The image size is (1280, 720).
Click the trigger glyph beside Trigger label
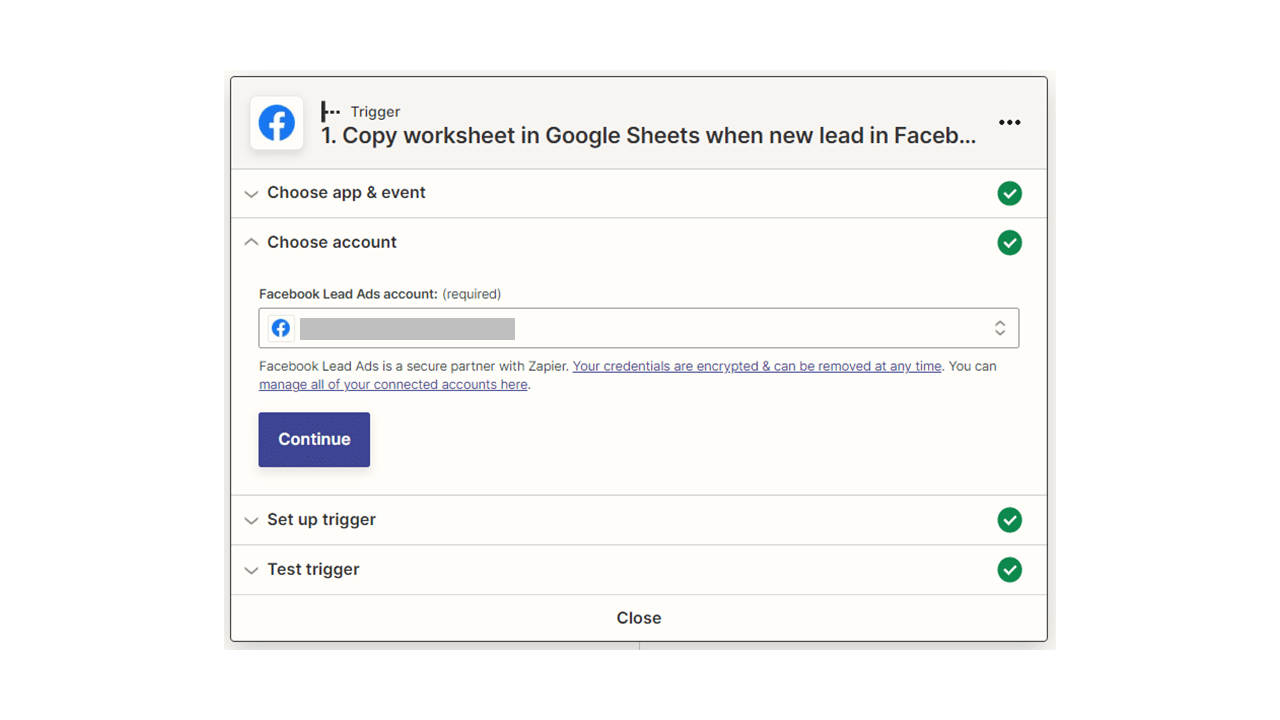[x=330, y=112]
